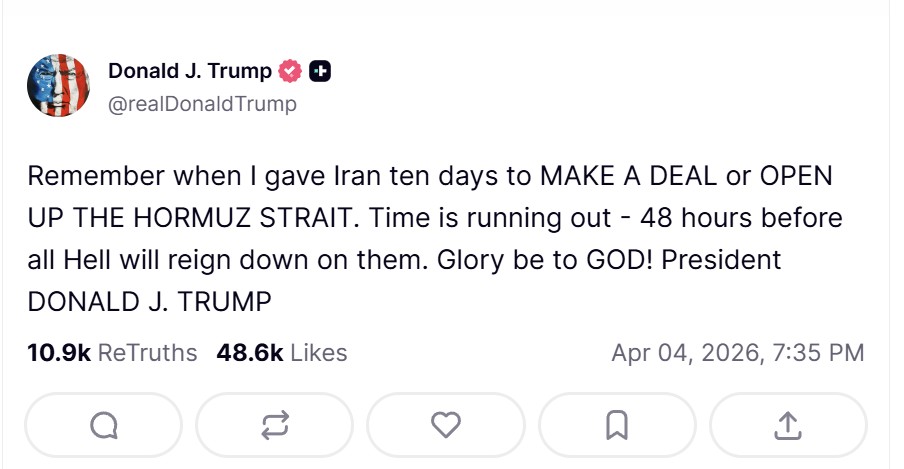Show the 48.6k Likes list
This screenshot has width=904, height=469.
point(282,352)
